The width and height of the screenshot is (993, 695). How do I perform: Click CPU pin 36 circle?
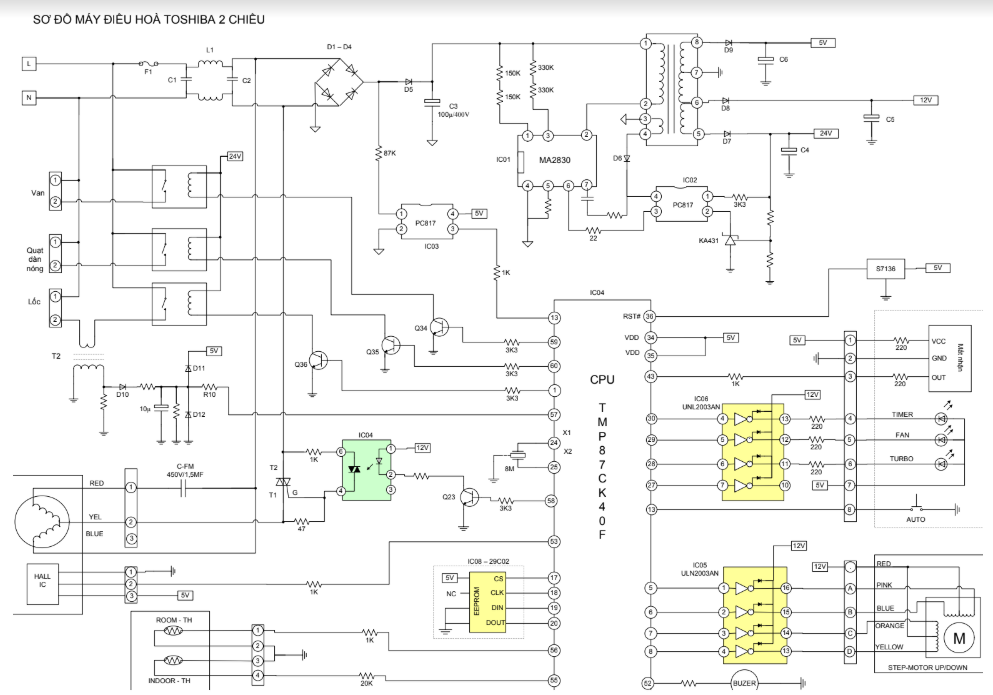(x=650, y=316)
